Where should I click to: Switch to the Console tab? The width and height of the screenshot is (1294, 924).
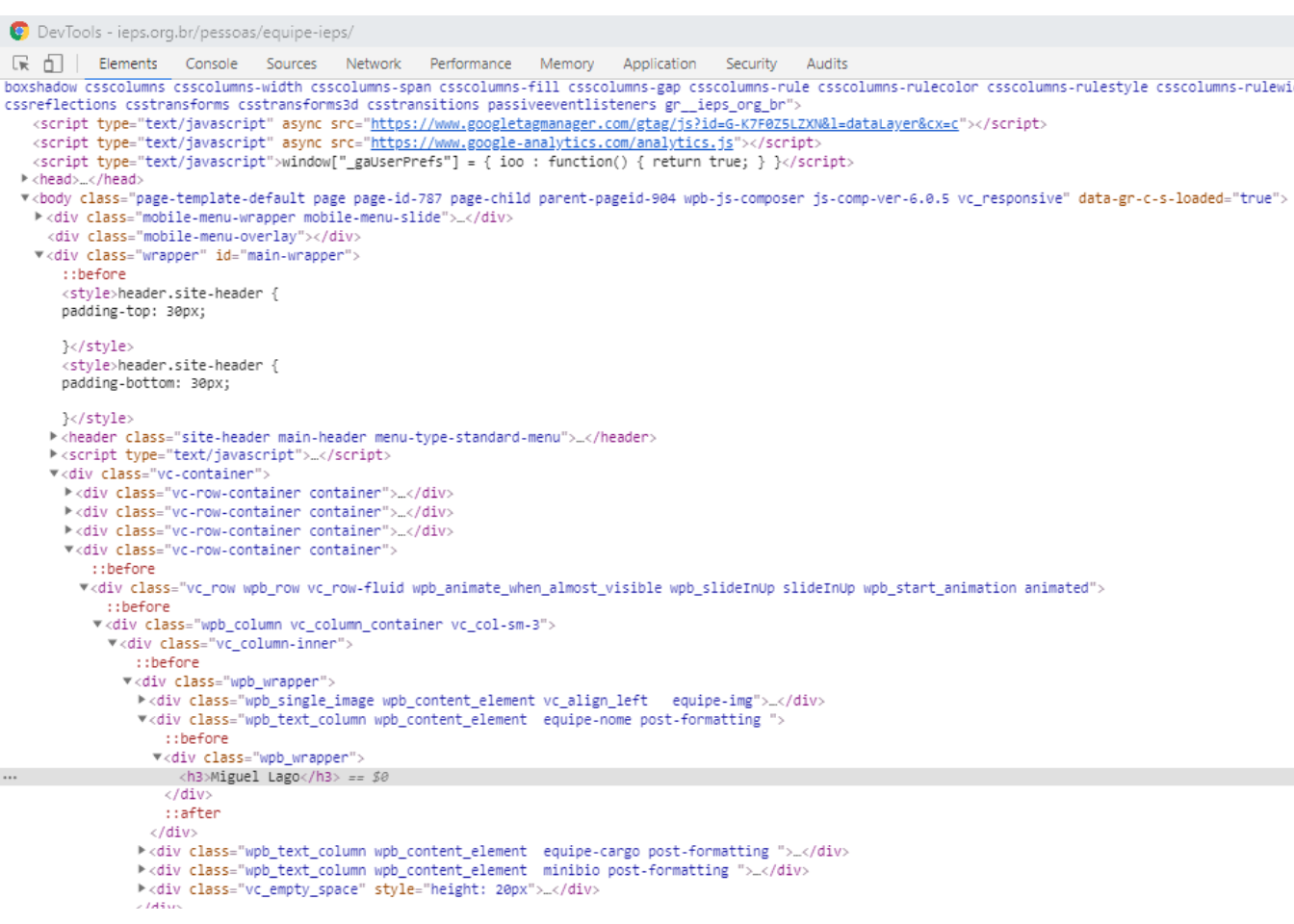[x=211, y=64]
